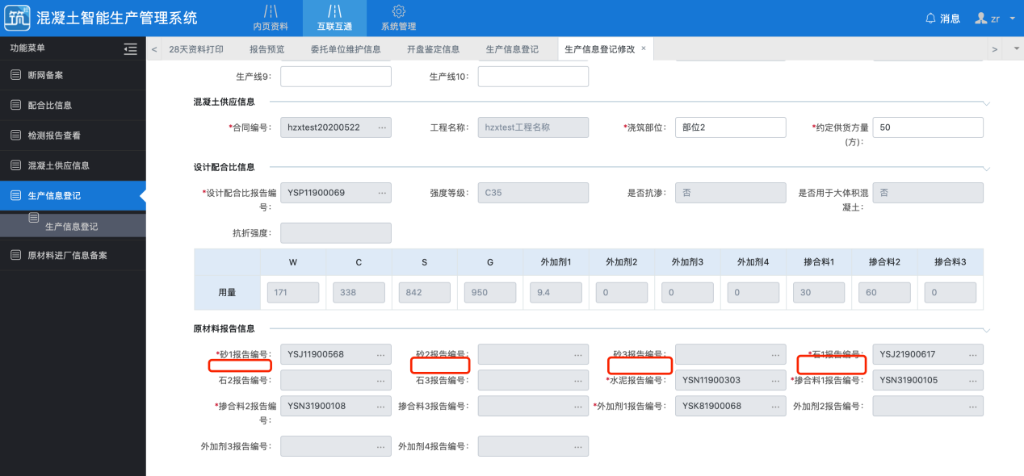Open the 互联互通 top navigation module
The image size is (1024, 476).
(334, 18)
